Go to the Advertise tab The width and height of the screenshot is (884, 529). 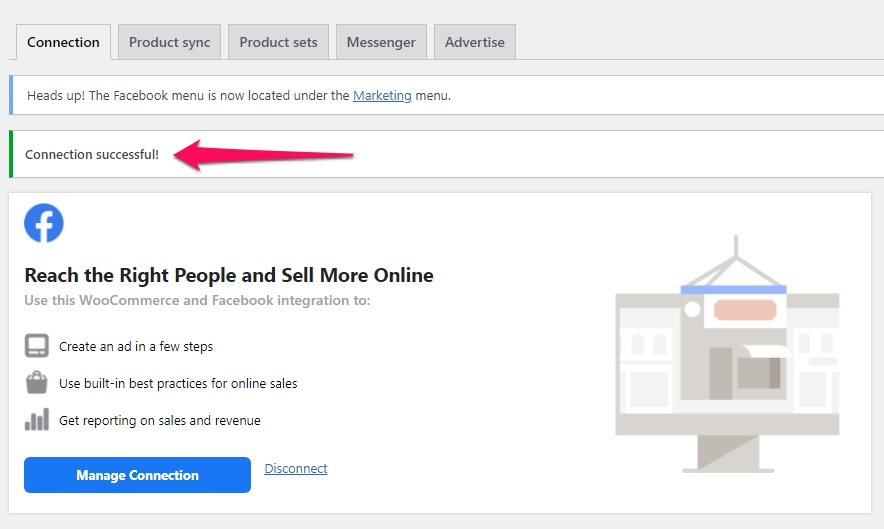click(475, 42)
